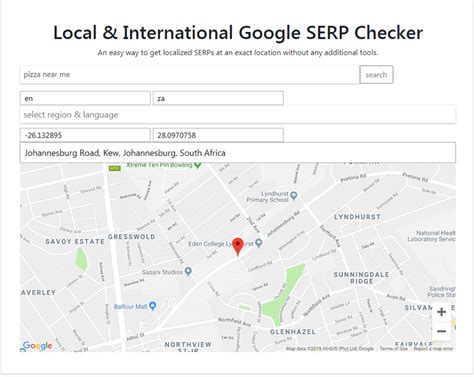
Task: Edit the 'en' language code field
Action: [x=85, y=98]
